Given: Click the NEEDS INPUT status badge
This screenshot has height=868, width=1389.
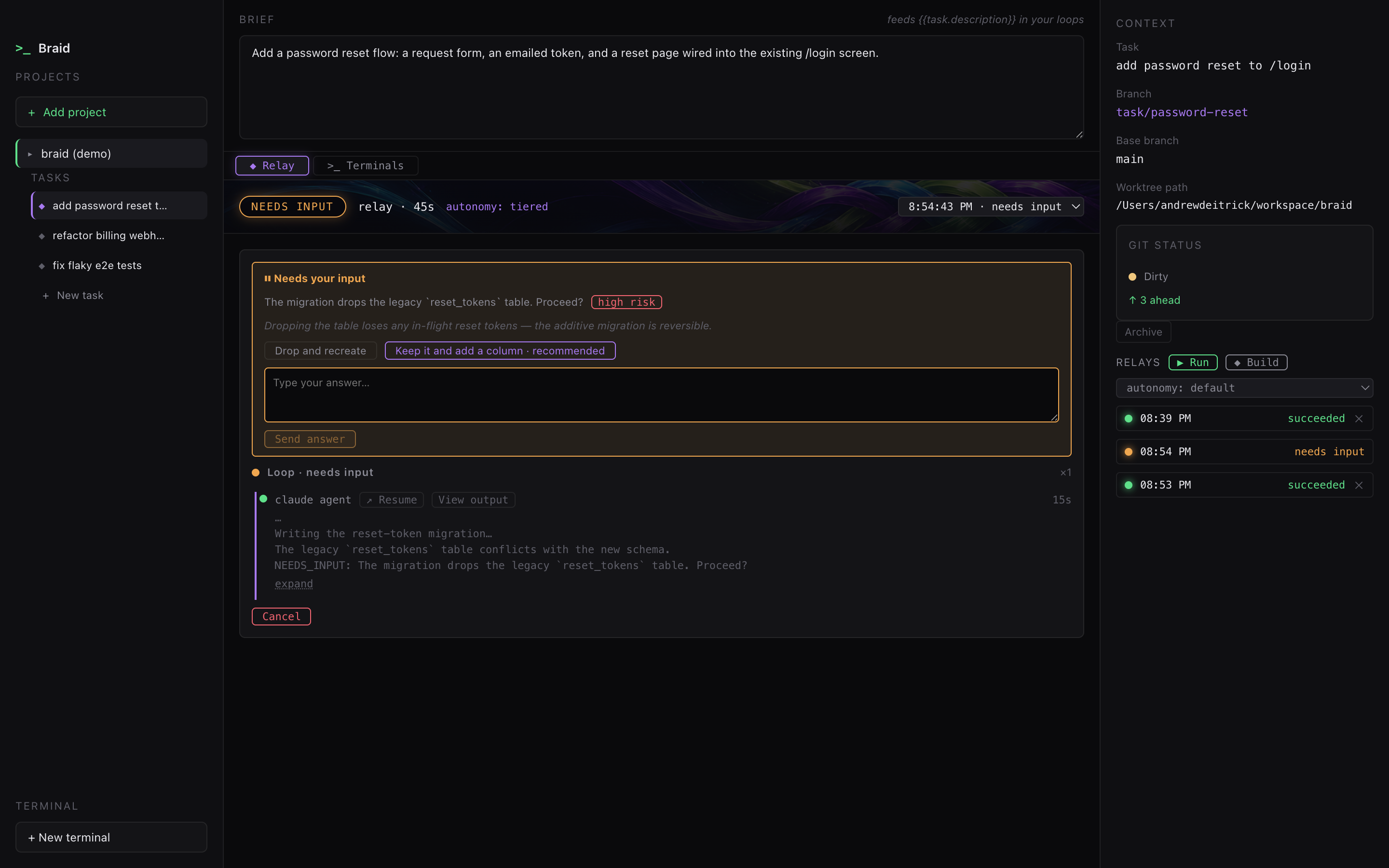Looking at the screenshot, I should tap(292, 207).
